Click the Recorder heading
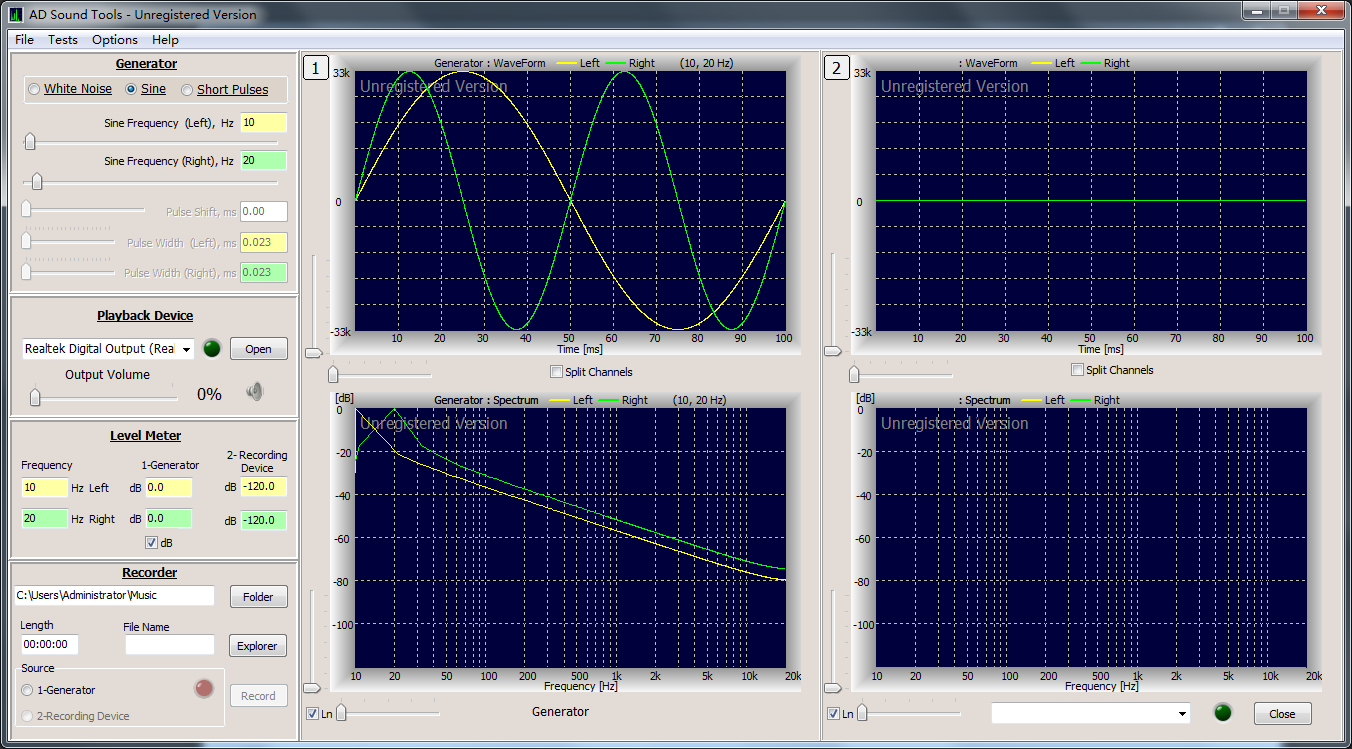 tap(149, 573)
